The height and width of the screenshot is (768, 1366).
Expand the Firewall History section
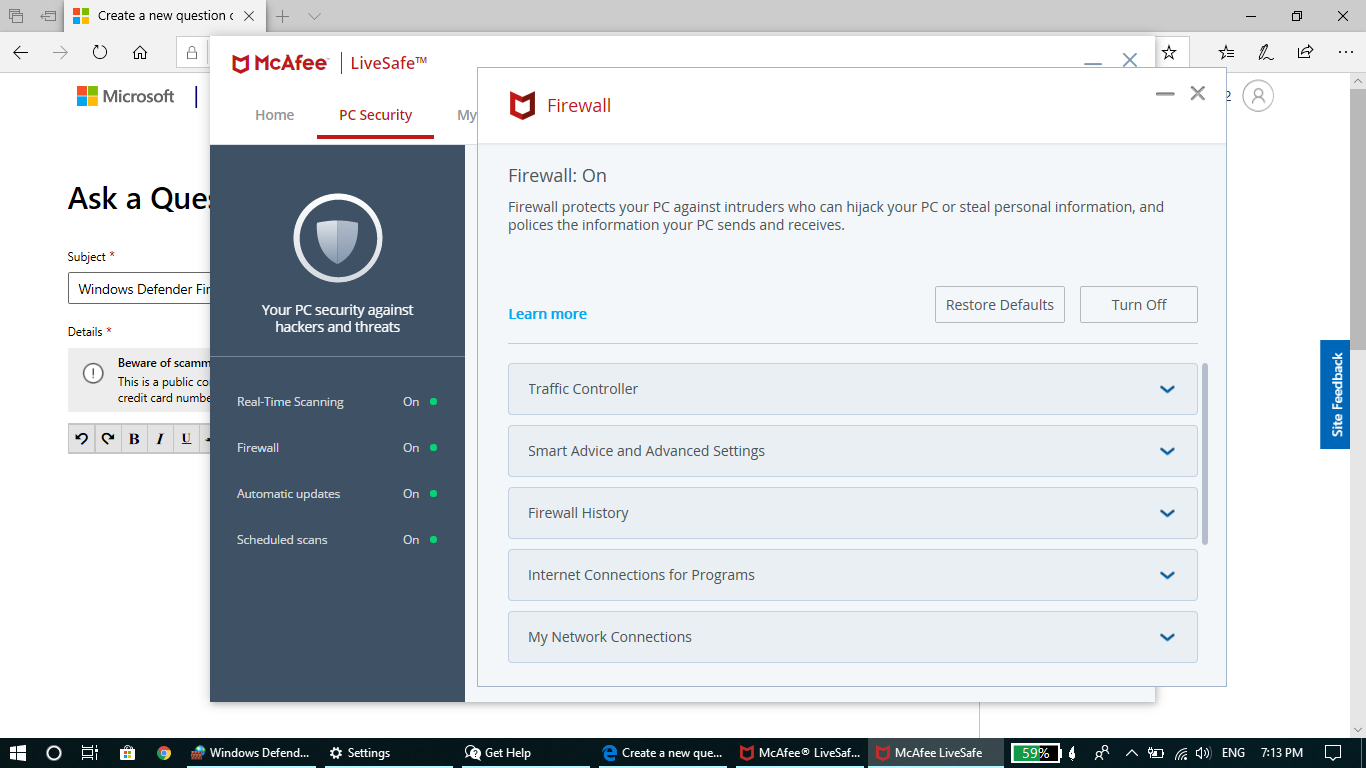tap(853, 513)
